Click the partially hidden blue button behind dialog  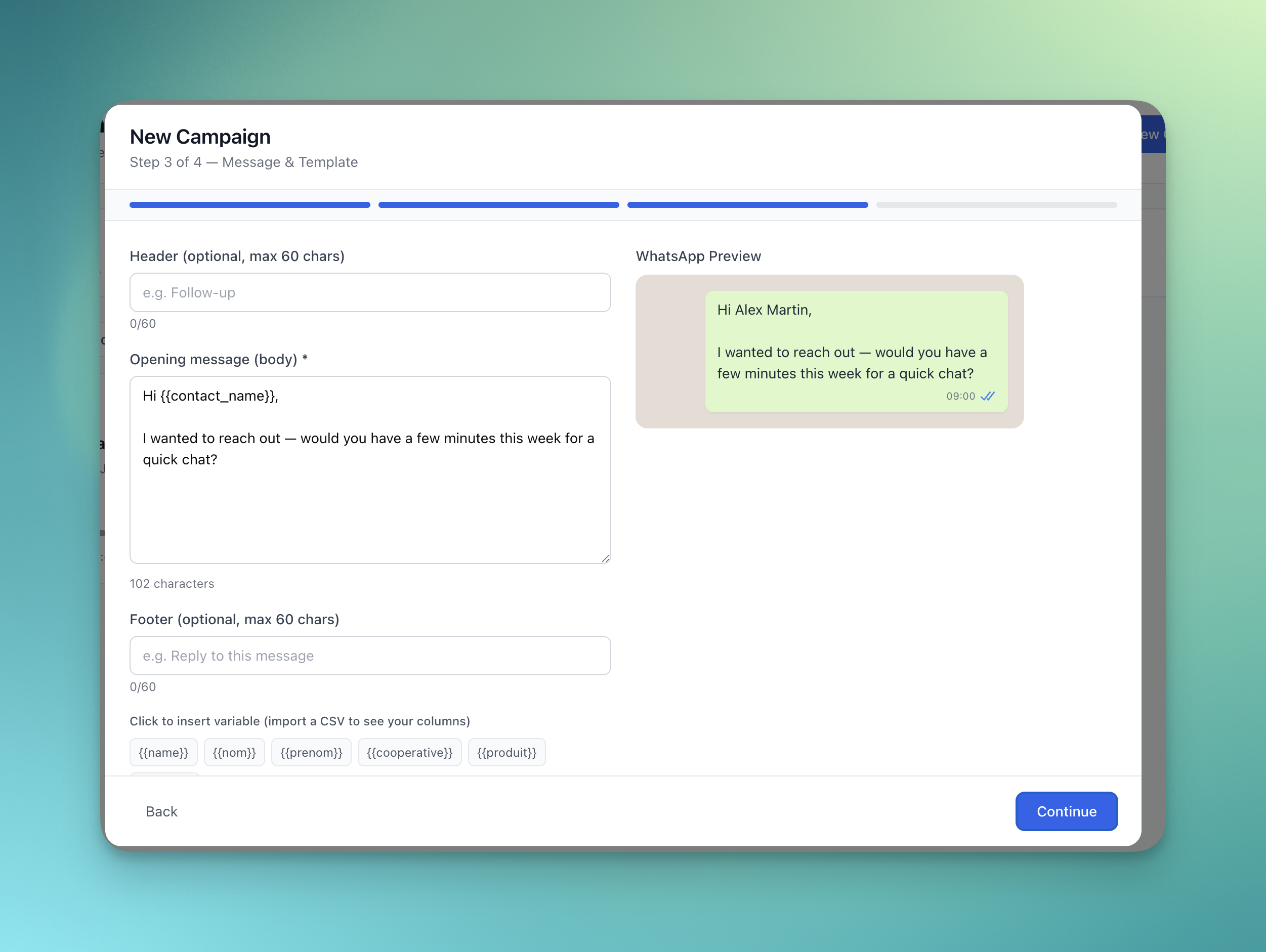pos(1153,135)
